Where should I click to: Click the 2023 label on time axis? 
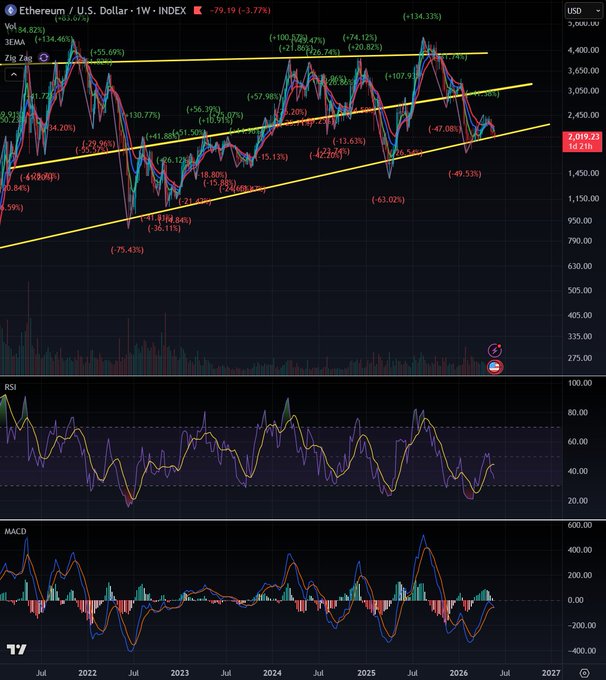180,673
